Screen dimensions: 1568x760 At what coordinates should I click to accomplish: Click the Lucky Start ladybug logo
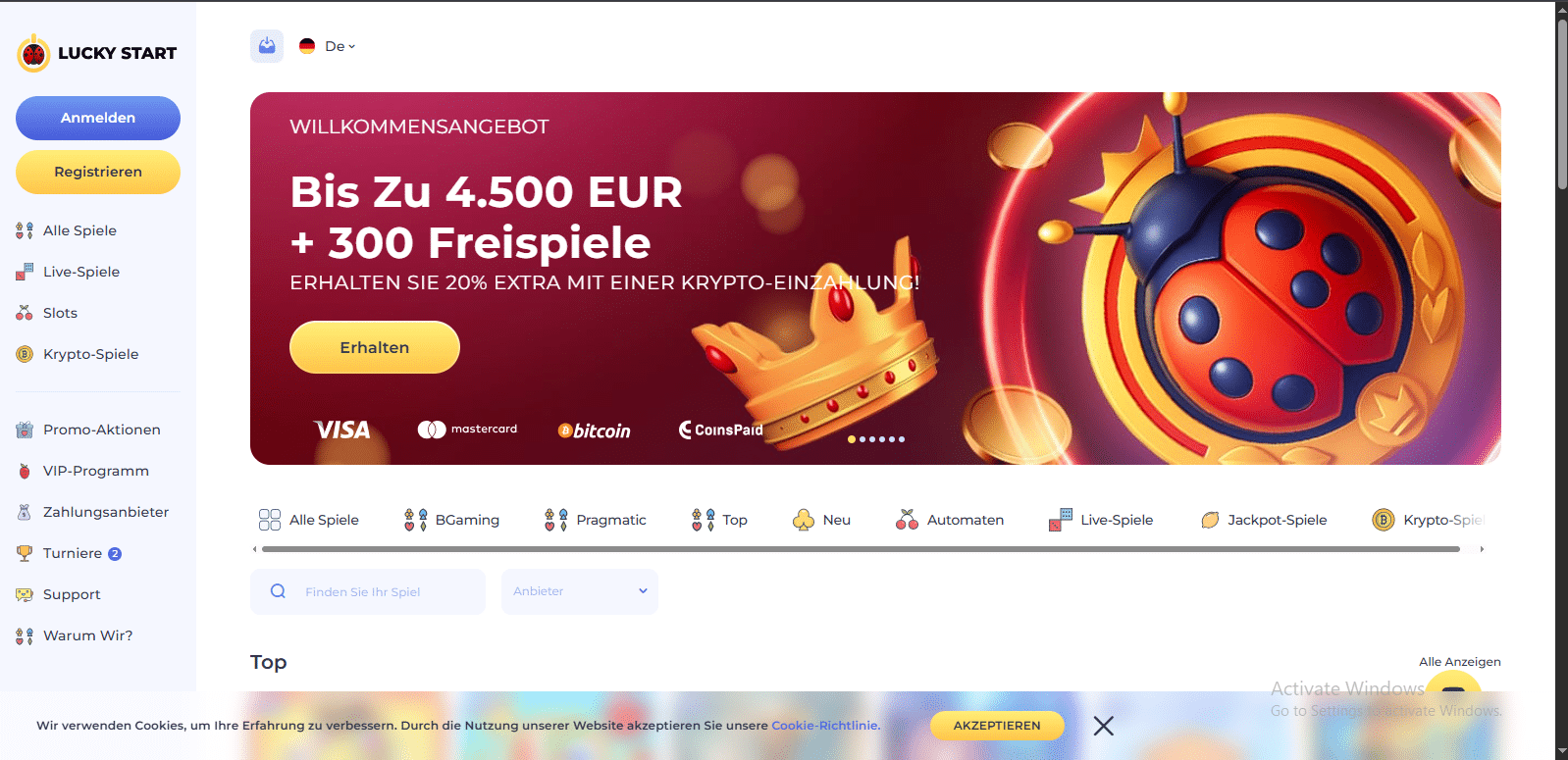coord(33,53)
